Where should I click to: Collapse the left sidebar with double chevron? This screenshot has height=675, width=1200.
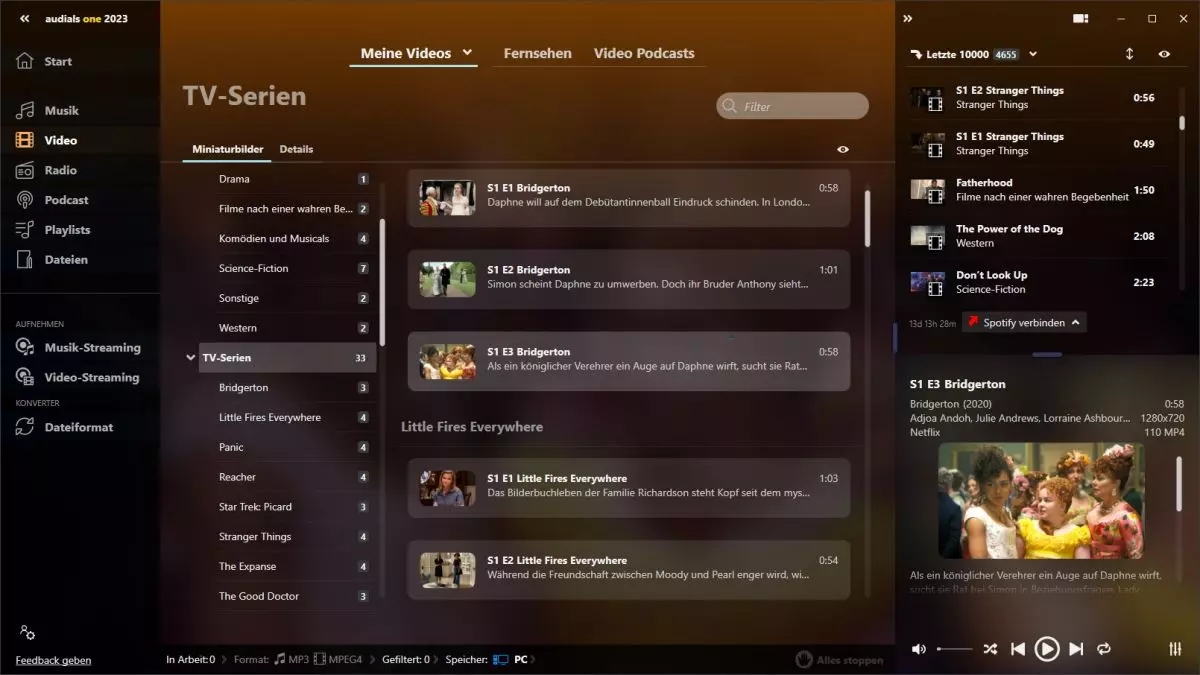tap(24, 18)
